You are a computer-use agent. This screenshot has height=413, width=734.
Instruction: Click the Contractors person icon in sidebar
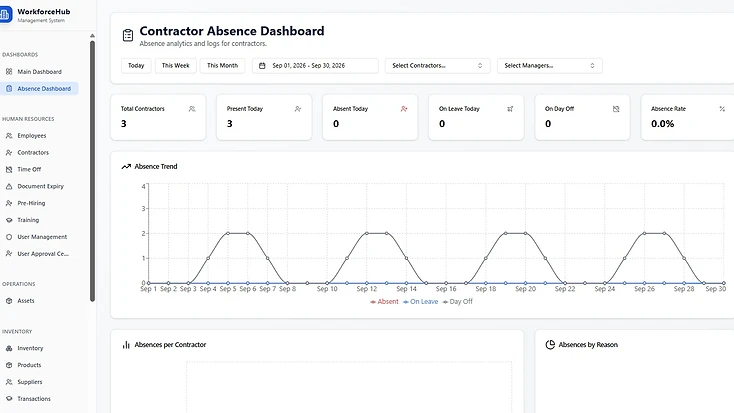(9, 153)
